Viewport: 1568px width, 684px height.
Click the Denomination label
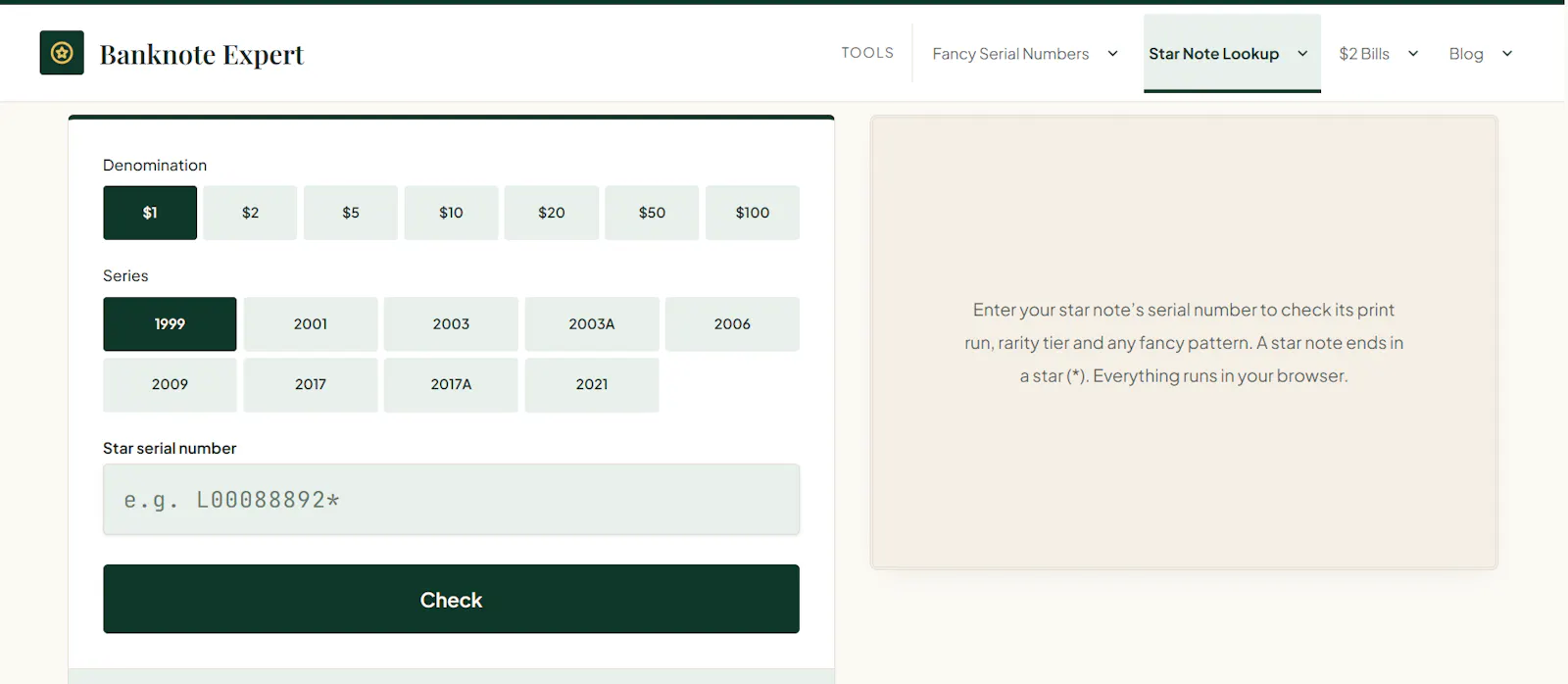coord(155,166)
